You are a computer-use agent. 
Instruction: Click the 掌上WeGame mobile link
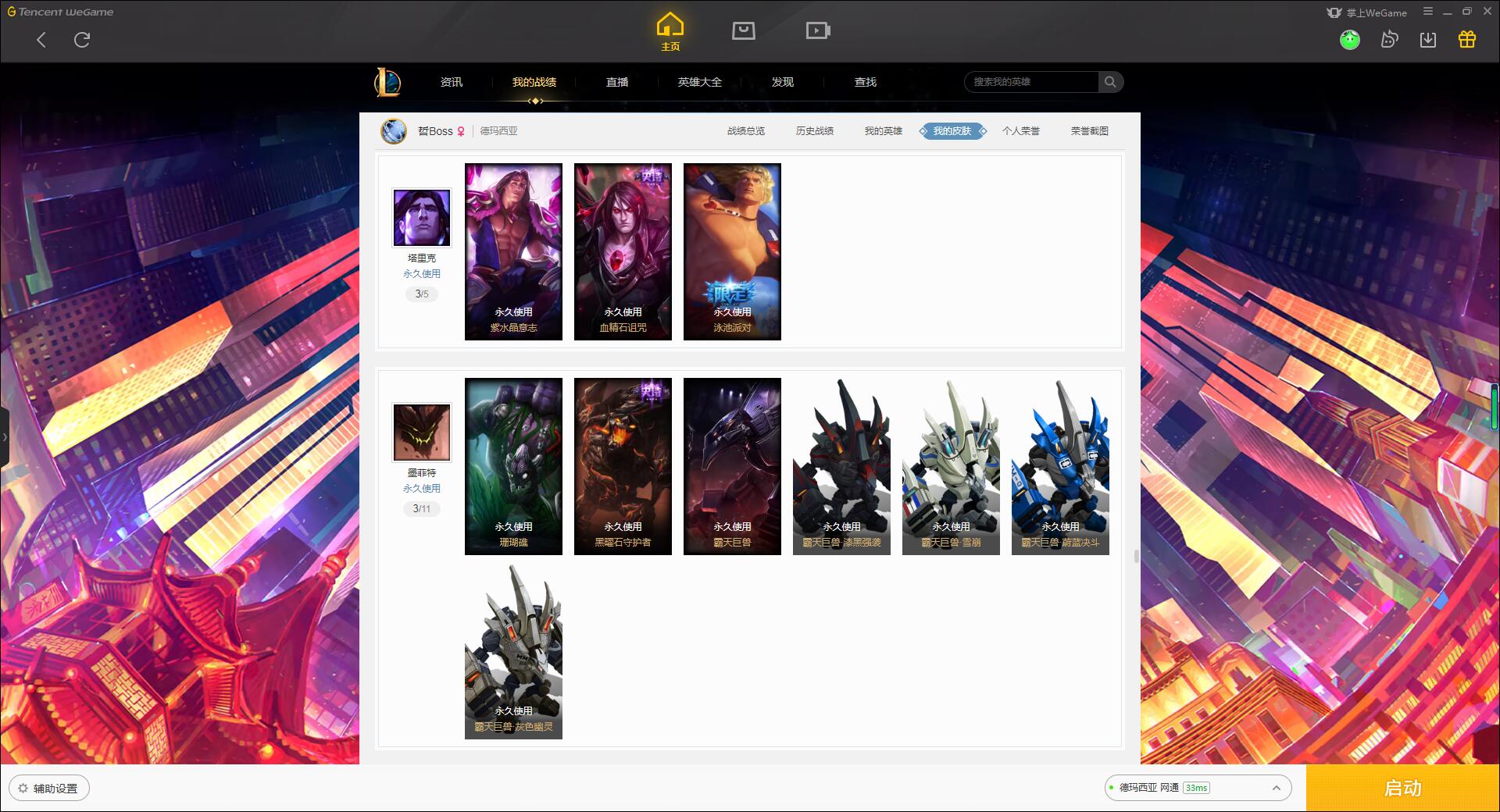1367,12
